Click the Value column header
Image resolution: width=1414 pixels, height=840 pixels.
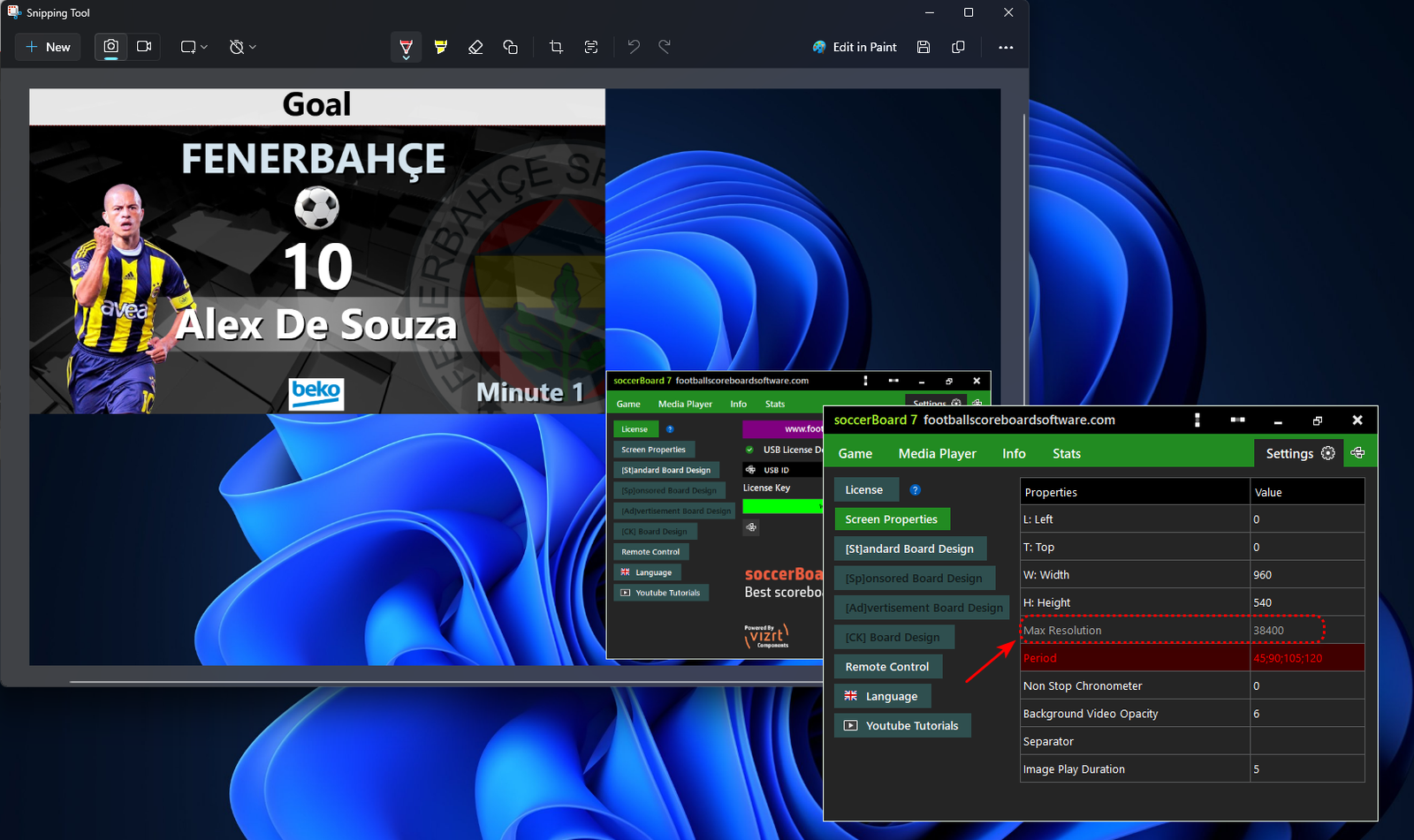coord(1307,492)
